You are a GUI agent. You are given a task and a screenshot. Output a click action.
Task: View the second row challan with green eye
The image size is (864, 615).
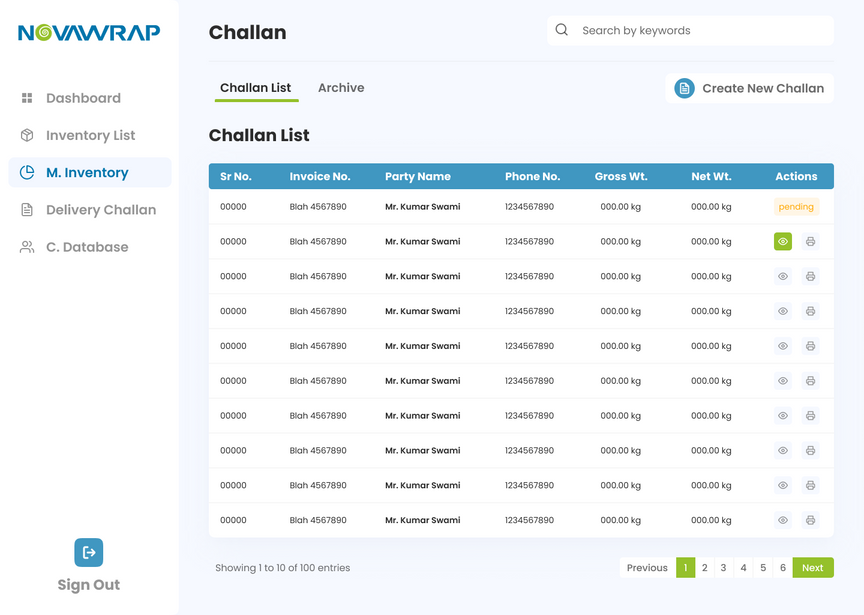click(782, 241)
